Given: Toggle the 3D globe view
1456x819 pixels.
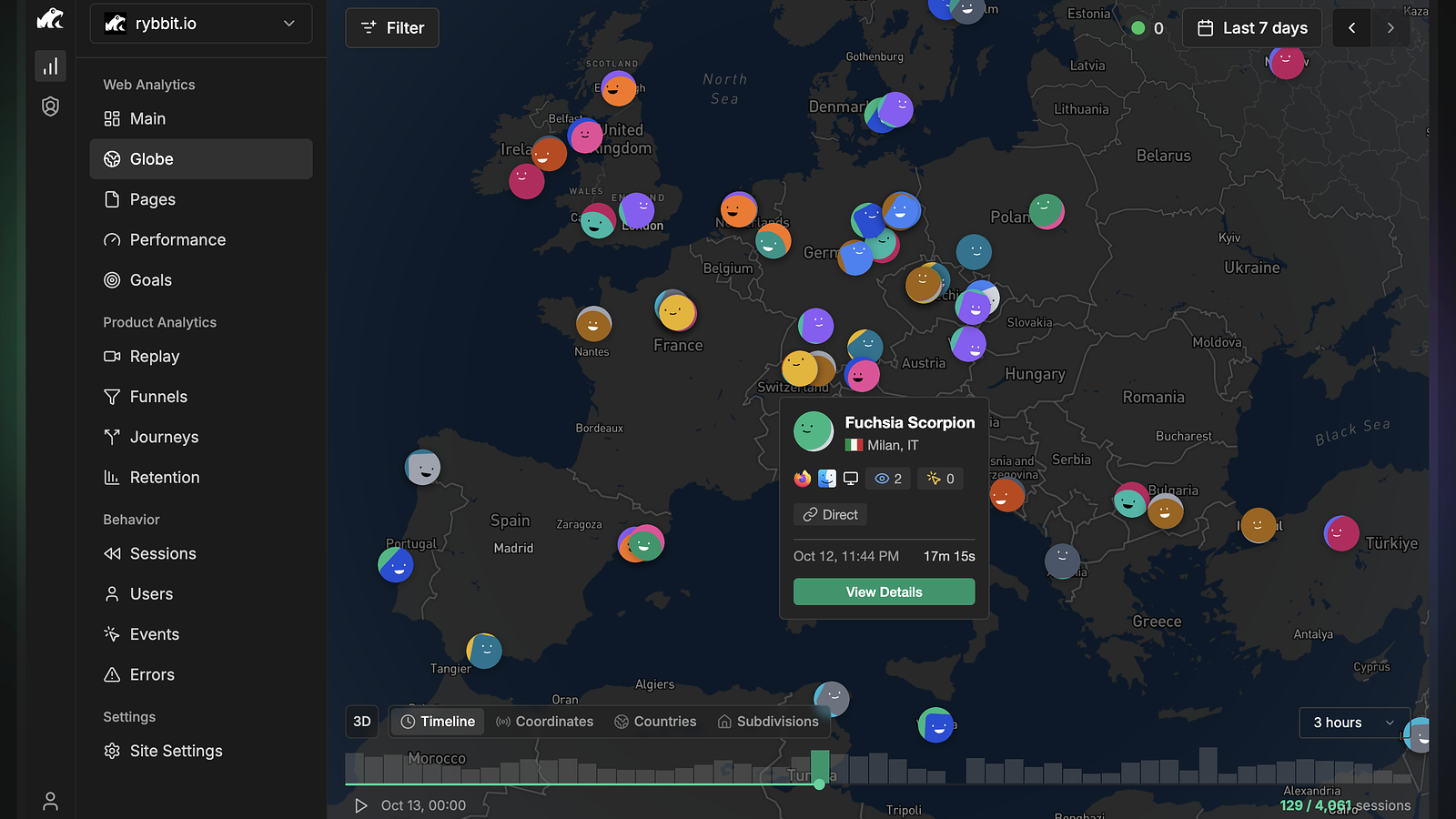Looking at the screenshot, I should tap(362, 722).
